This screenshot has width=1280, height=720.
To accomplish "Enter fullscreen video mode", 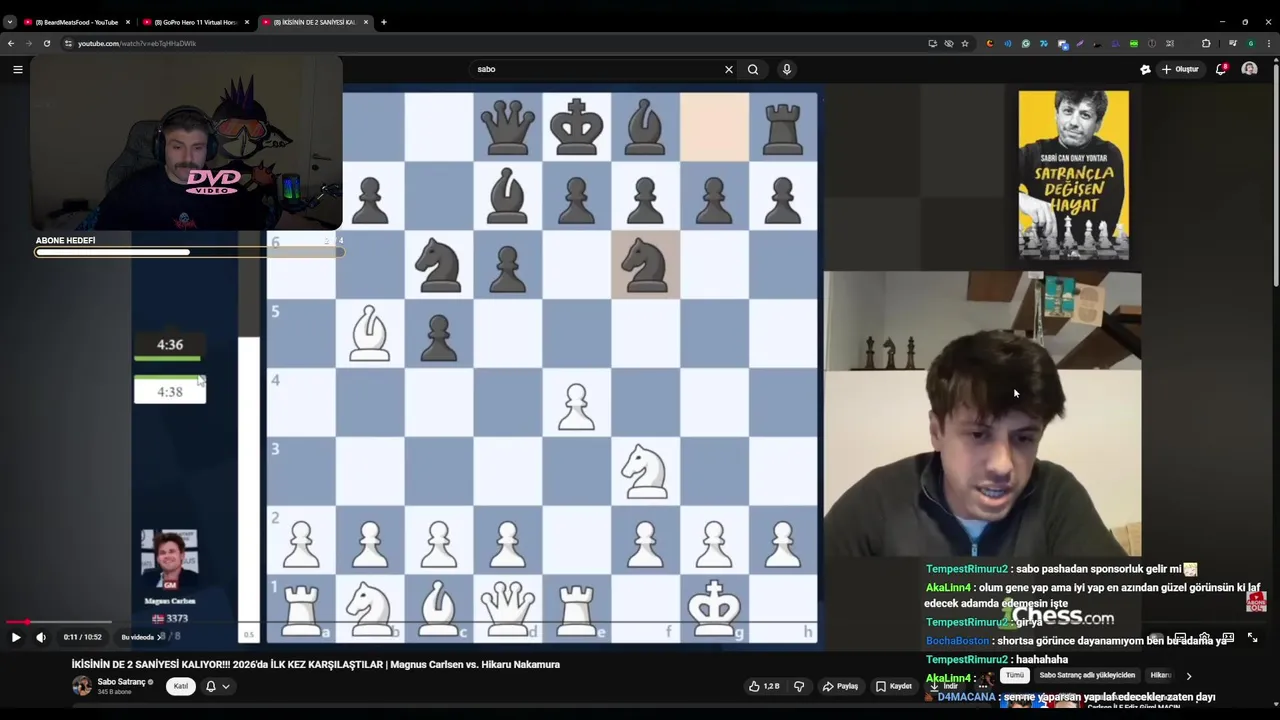I will [1252, 637].
